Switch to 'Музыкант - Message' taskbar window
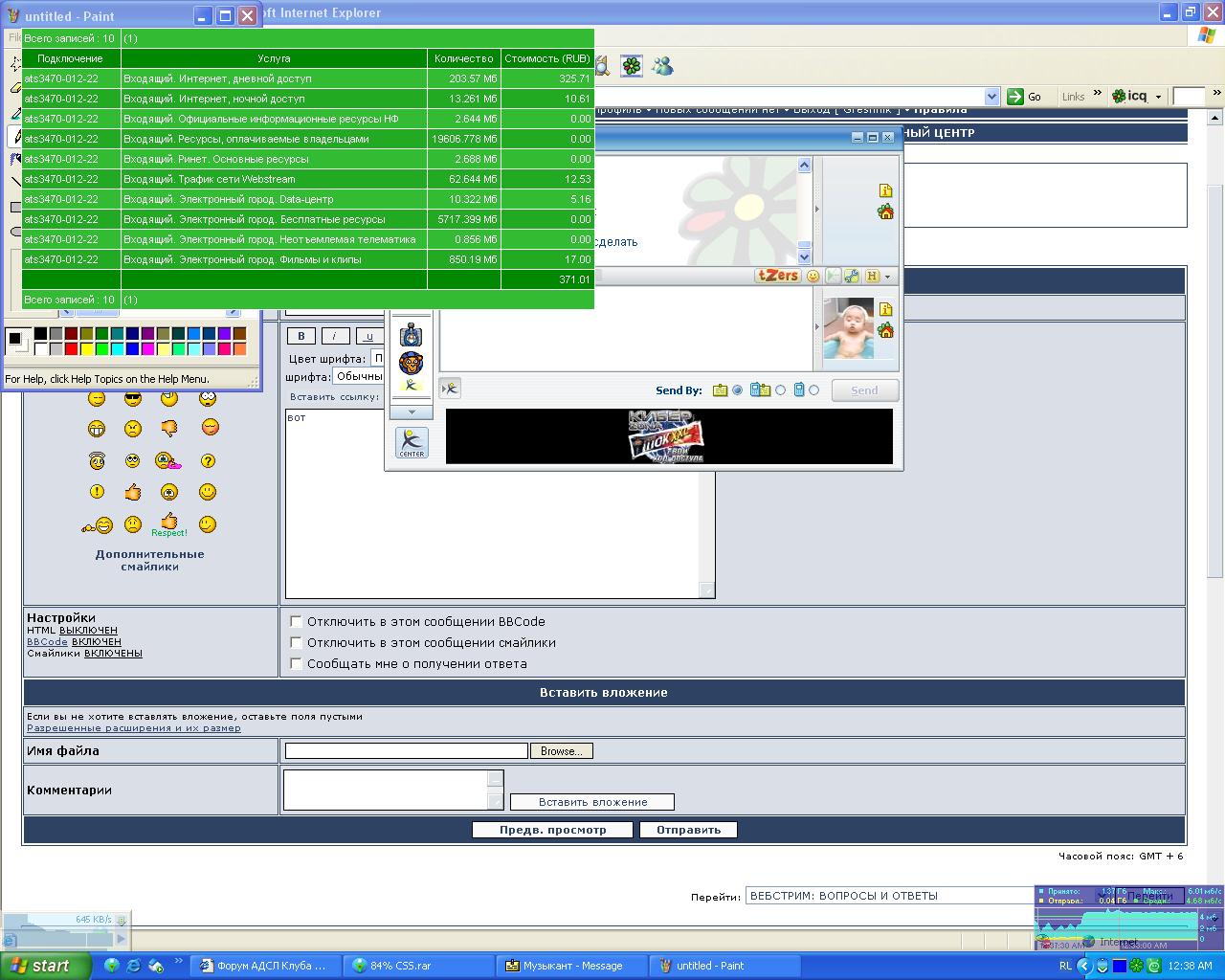The image size is (1225, 980). point(571,966)
